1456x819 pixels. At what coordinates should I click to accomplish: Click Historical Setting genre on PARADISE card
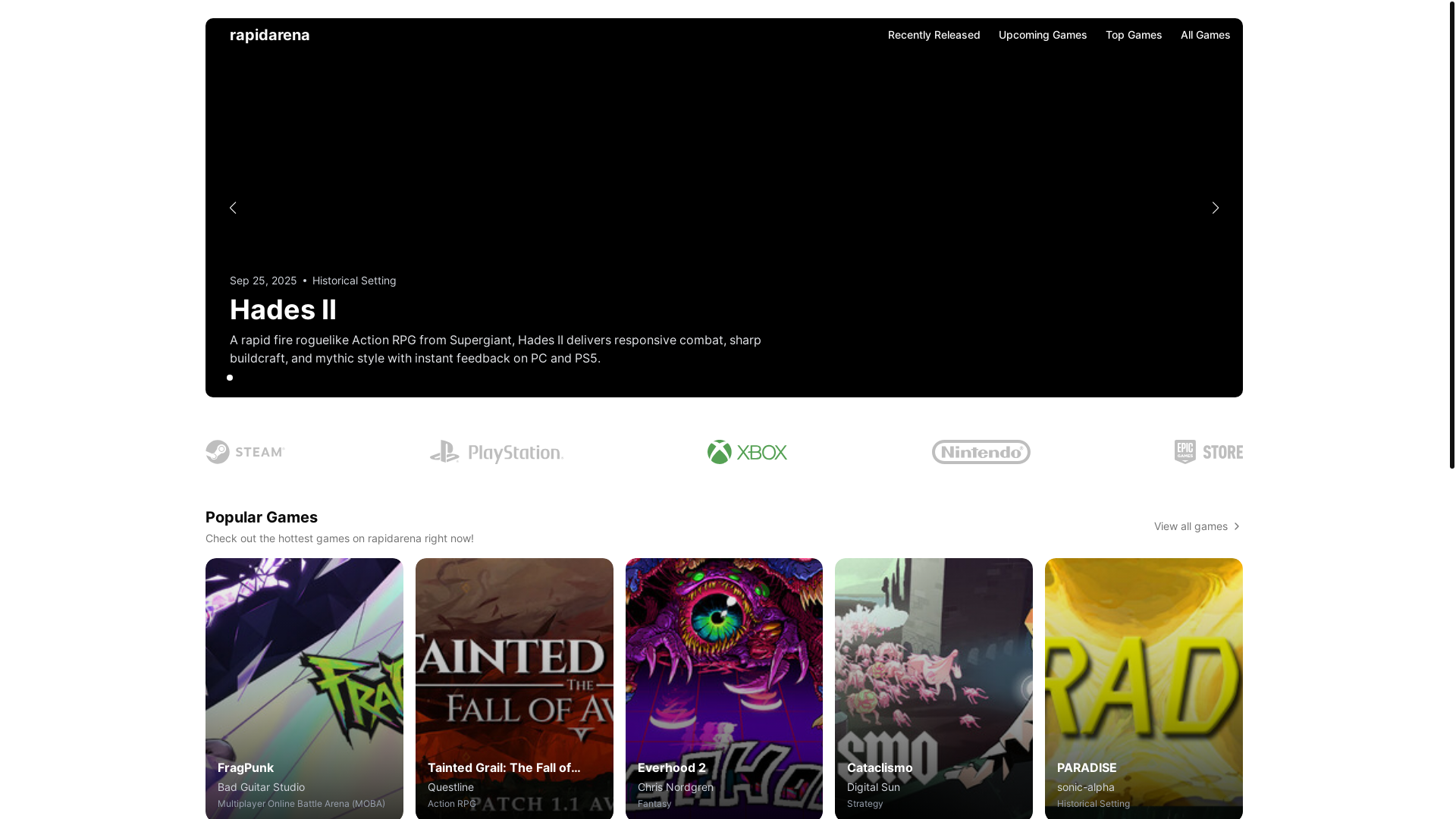(1093, 804)
